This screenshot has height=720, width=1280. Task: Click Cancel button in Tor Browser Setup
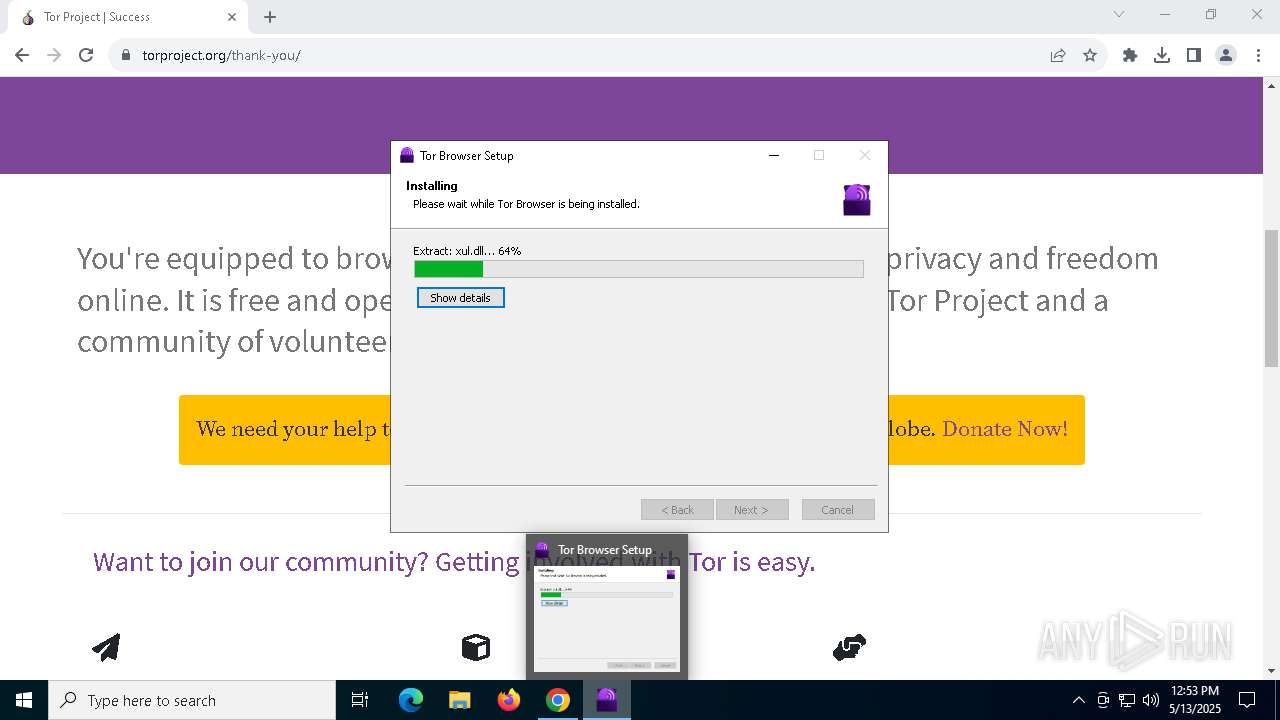838,510
